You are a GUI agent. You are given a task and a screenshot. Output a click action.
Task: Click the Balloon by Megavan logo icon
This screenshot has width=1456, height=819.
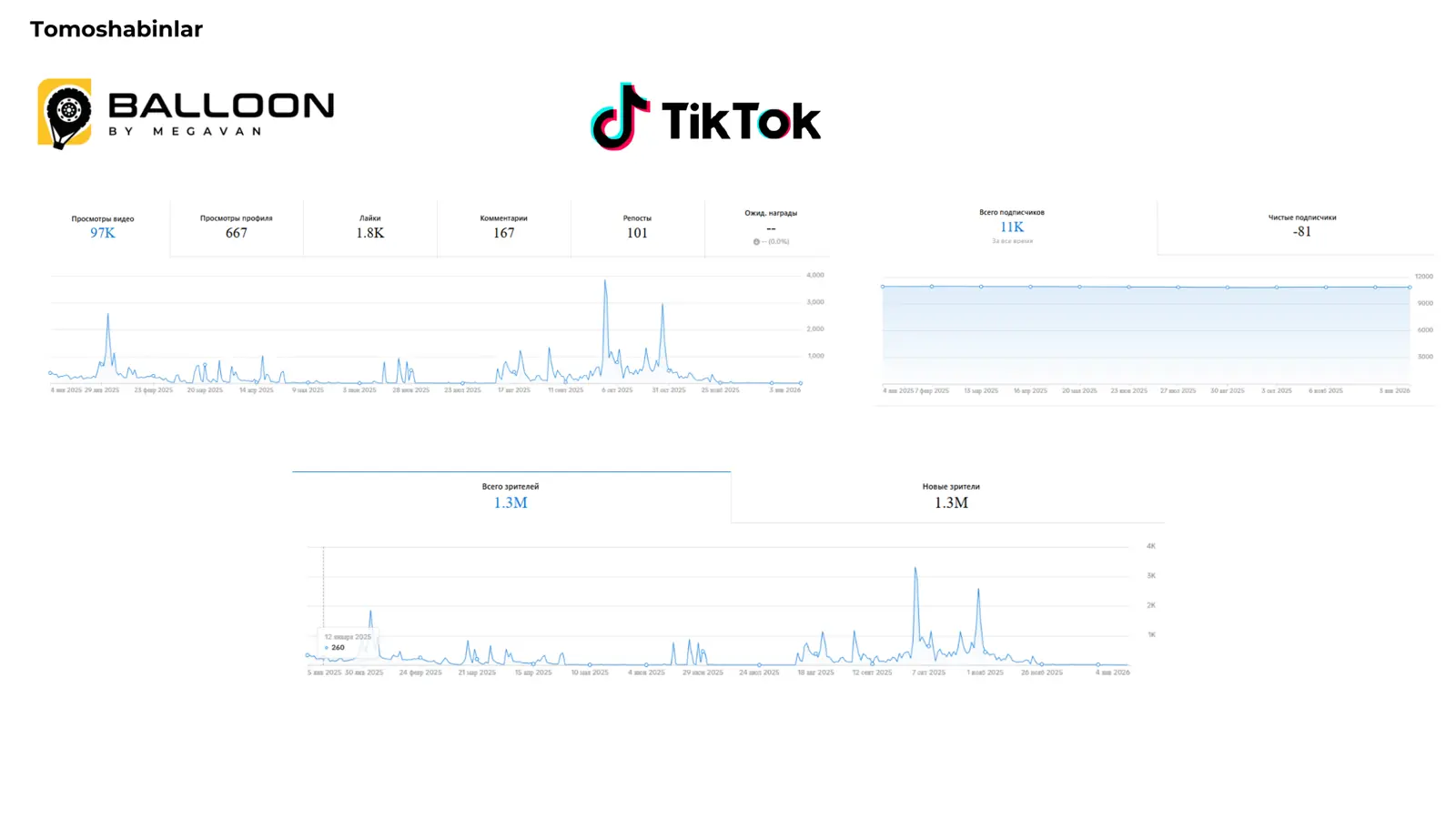tap(65, 114)
